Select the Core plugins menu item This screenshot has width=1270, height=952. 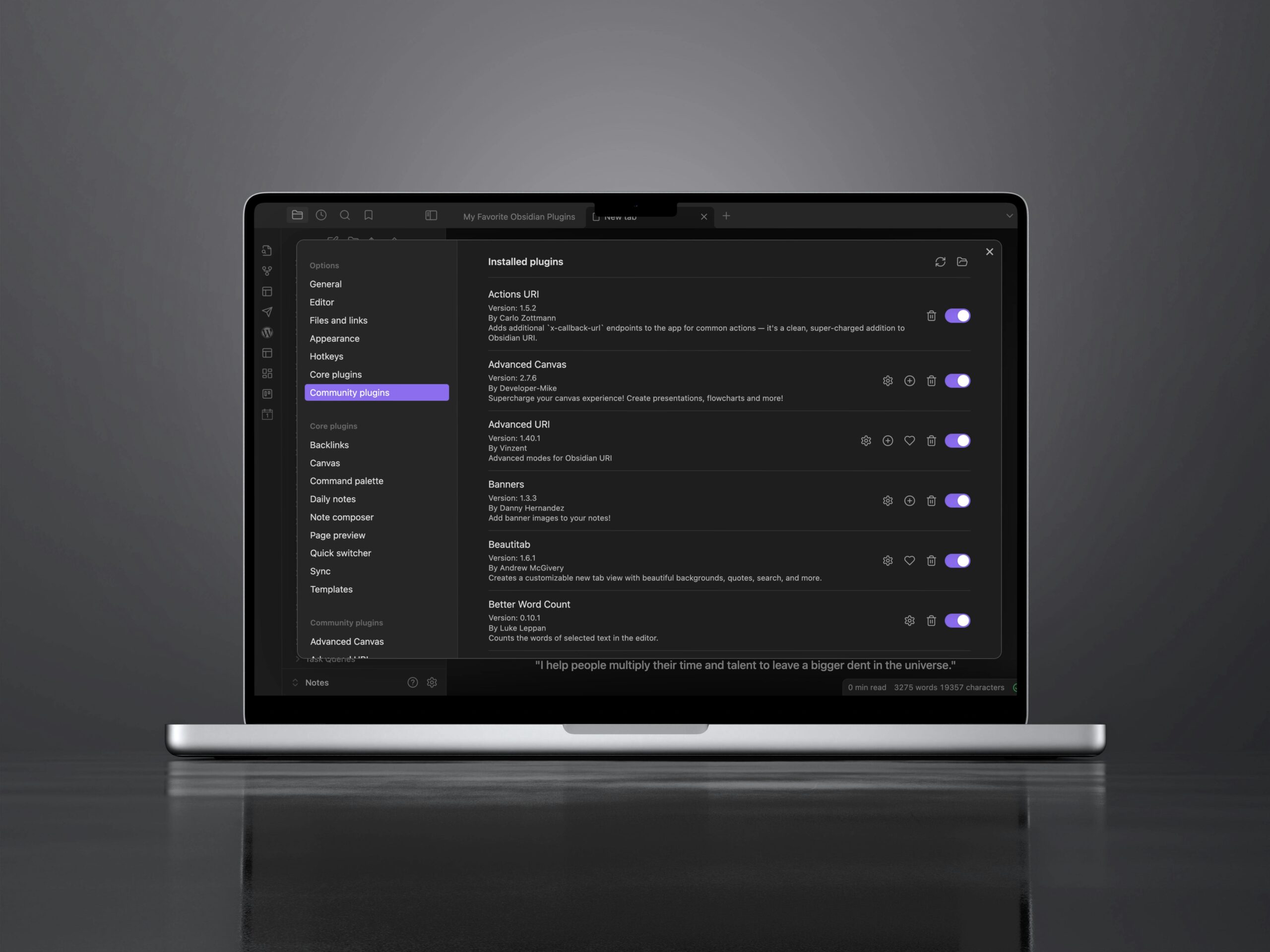coord(335,374)
